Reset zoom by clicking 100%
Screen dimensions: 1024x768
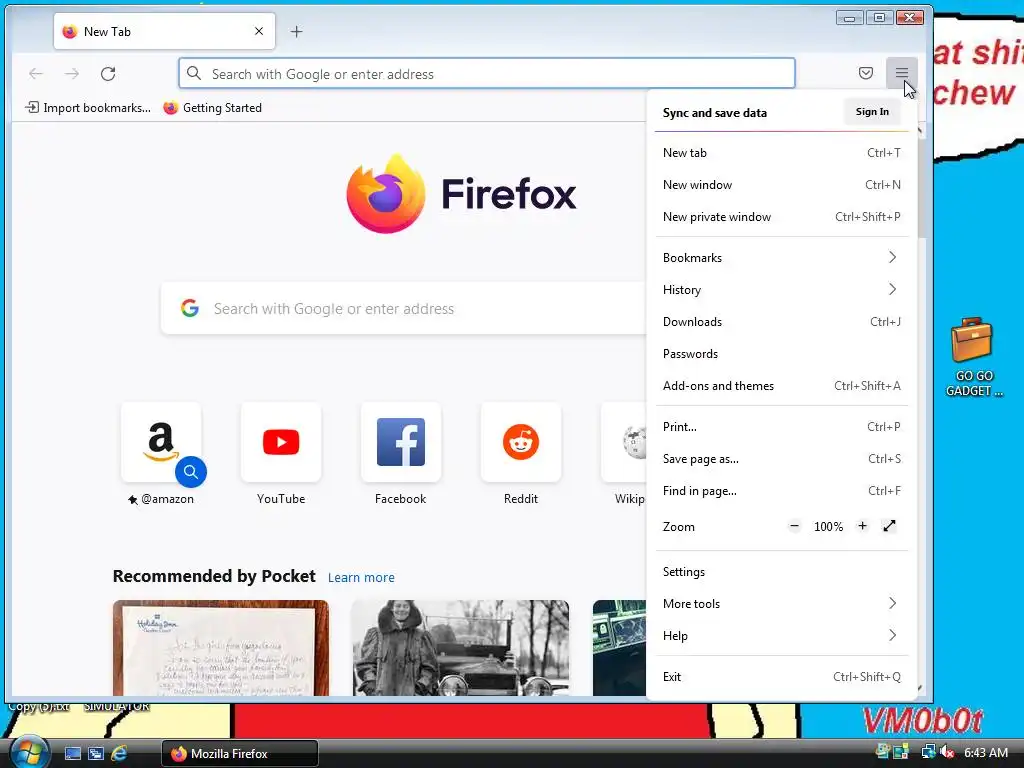tap(828, 526)
